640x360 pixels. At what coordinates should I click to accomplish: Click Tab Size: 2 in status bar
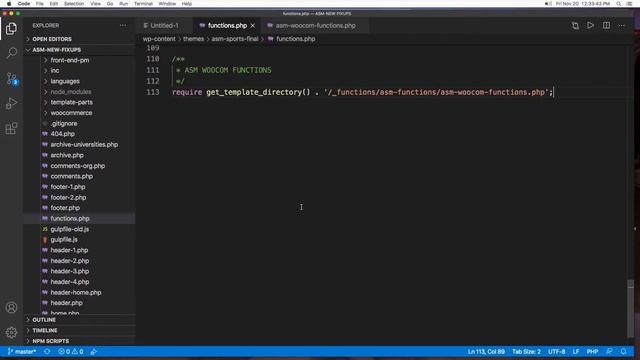(x=526, y=351)
